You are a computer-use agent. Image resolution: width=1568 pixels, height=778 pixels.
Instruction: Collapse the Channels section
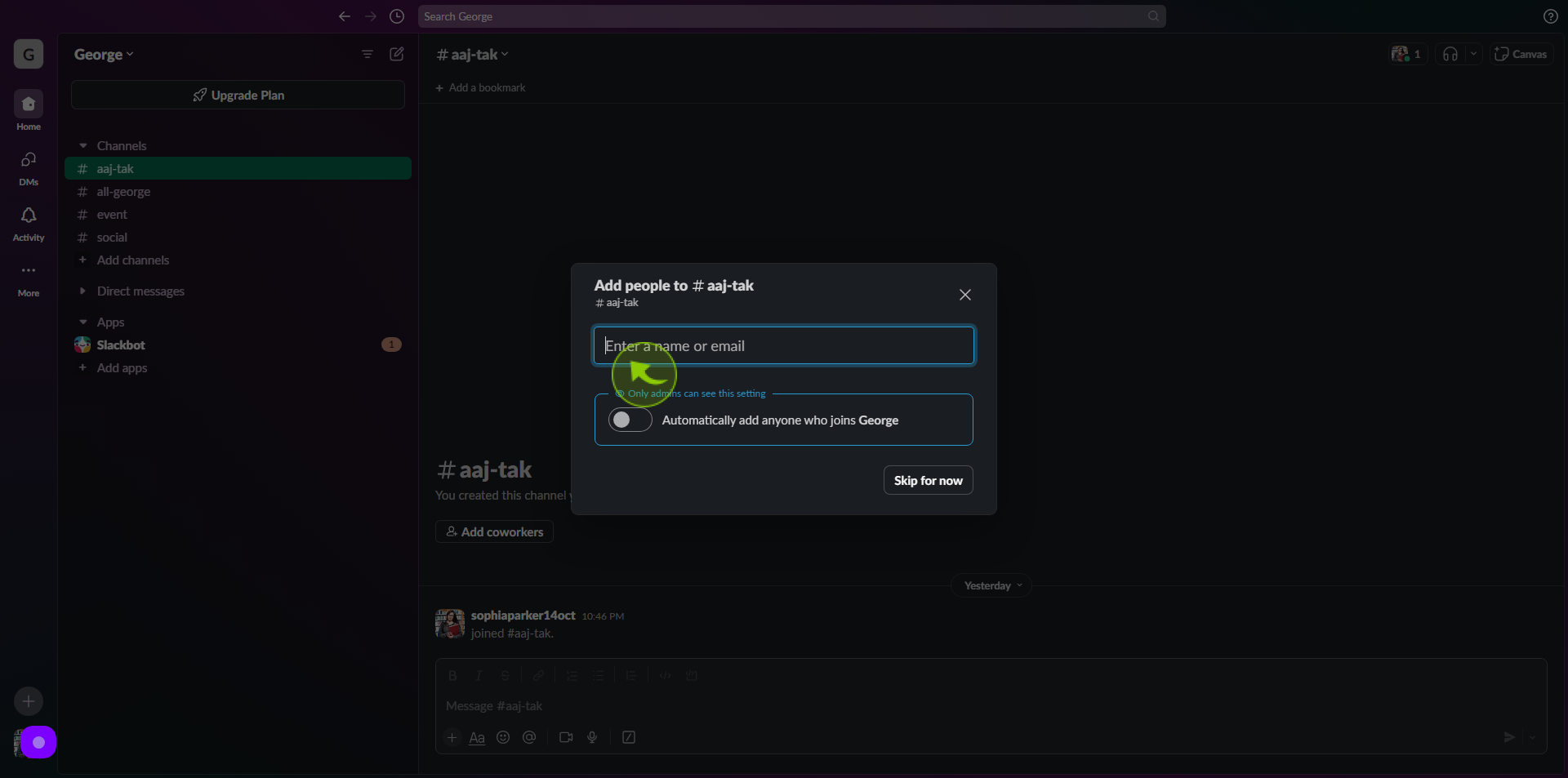click(83, 145)
